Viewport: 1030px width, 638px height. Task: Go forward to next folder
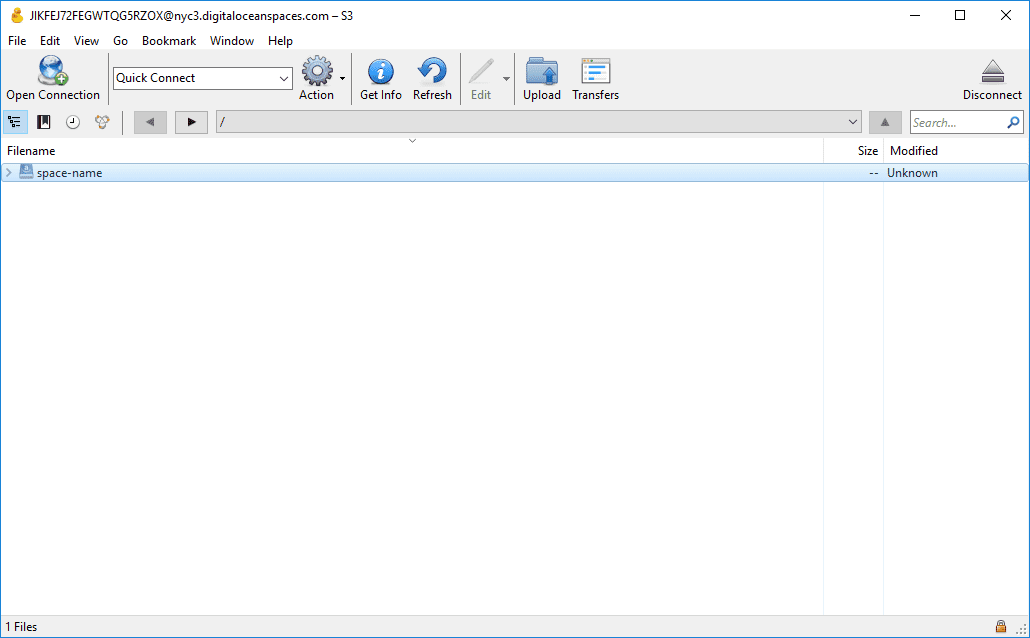click(191, 122)
